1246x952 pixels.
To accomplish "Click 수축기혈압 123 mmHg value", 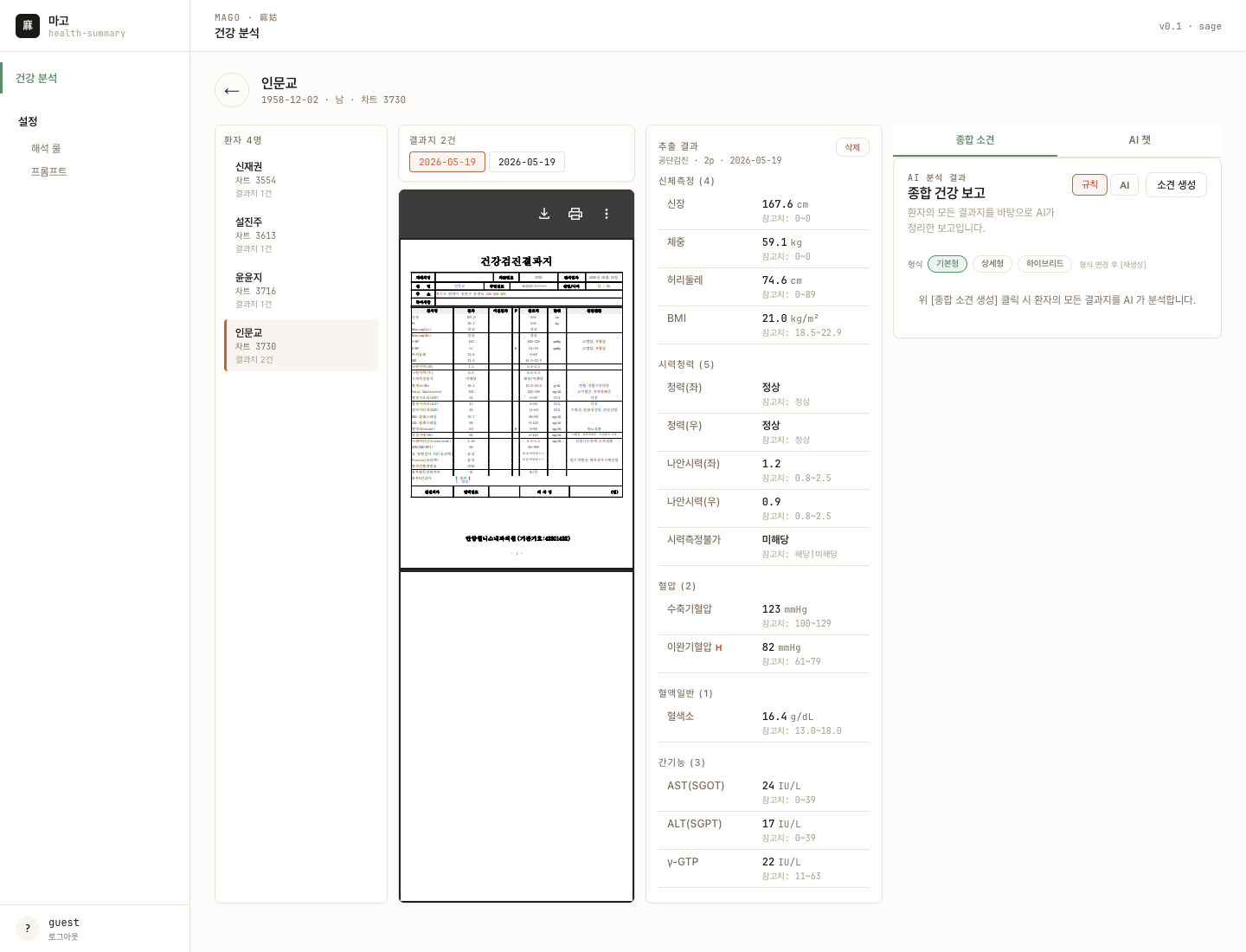I will click(x=784, y=609).
